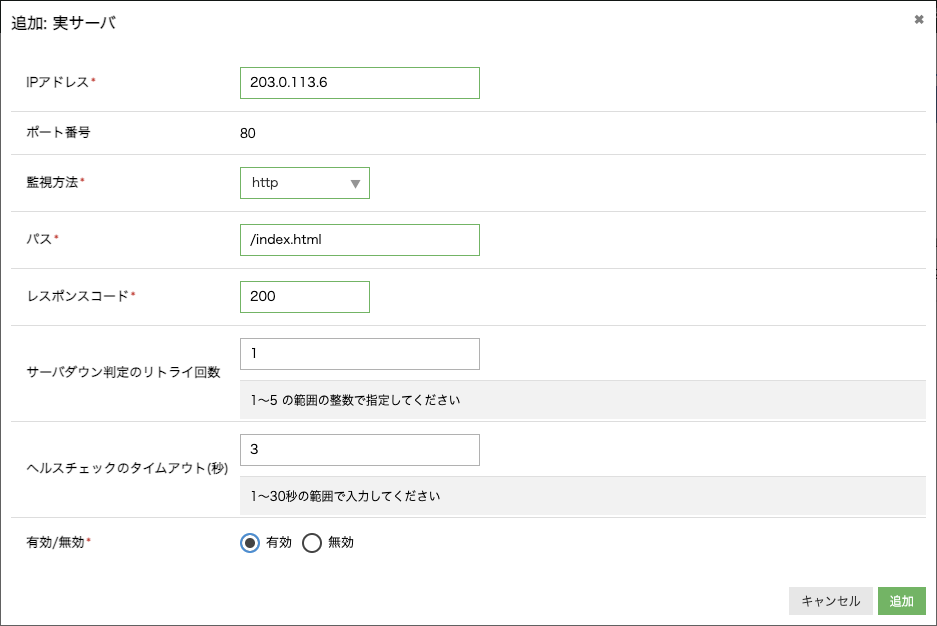This screenshot has width=937, height=626.
Task: Click the port number value 80
Action: [x=248, y=133]
